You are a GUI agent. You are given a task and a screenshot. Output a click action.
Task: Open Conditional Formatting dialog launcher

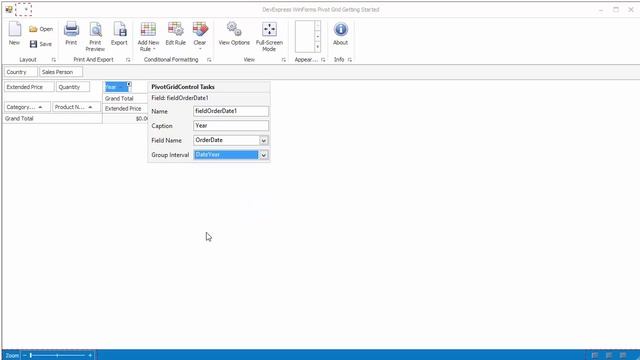[209, 60]
